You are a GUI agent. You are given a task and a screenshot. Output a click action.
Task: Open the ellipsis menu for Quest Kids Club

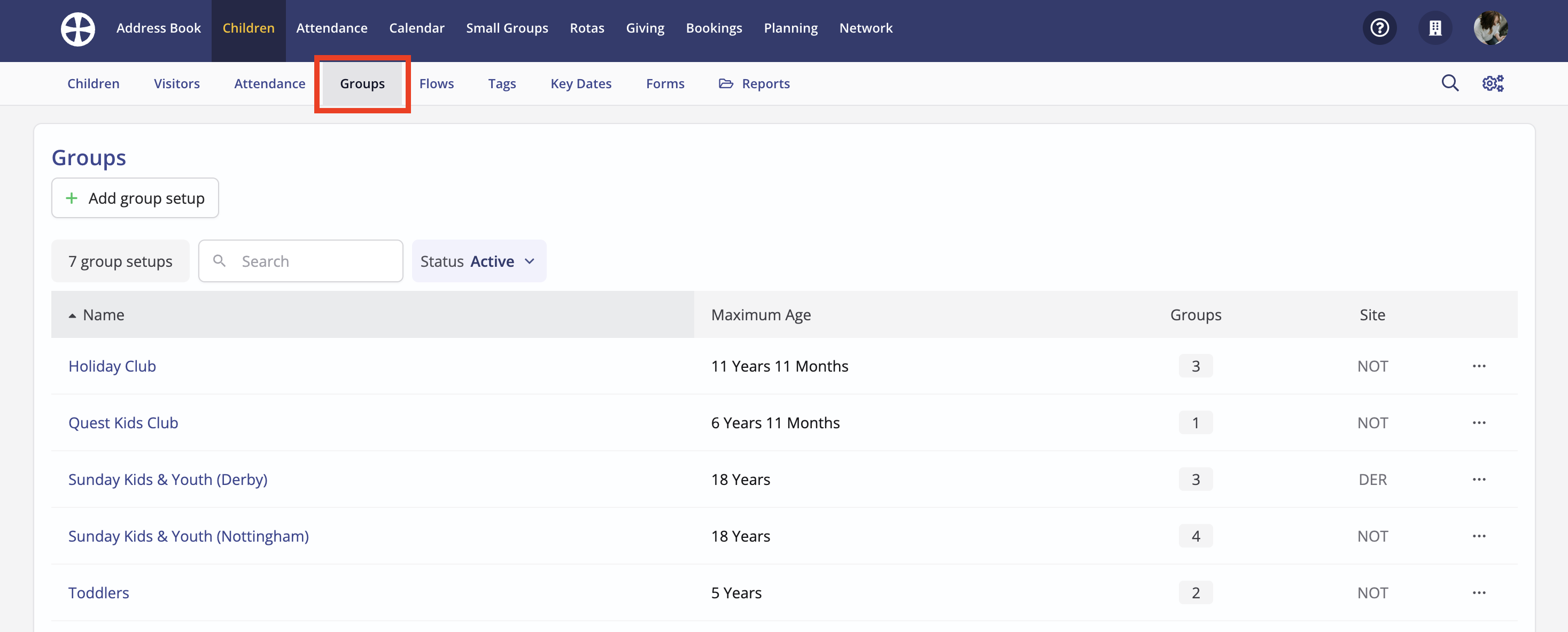point(1479,422)
